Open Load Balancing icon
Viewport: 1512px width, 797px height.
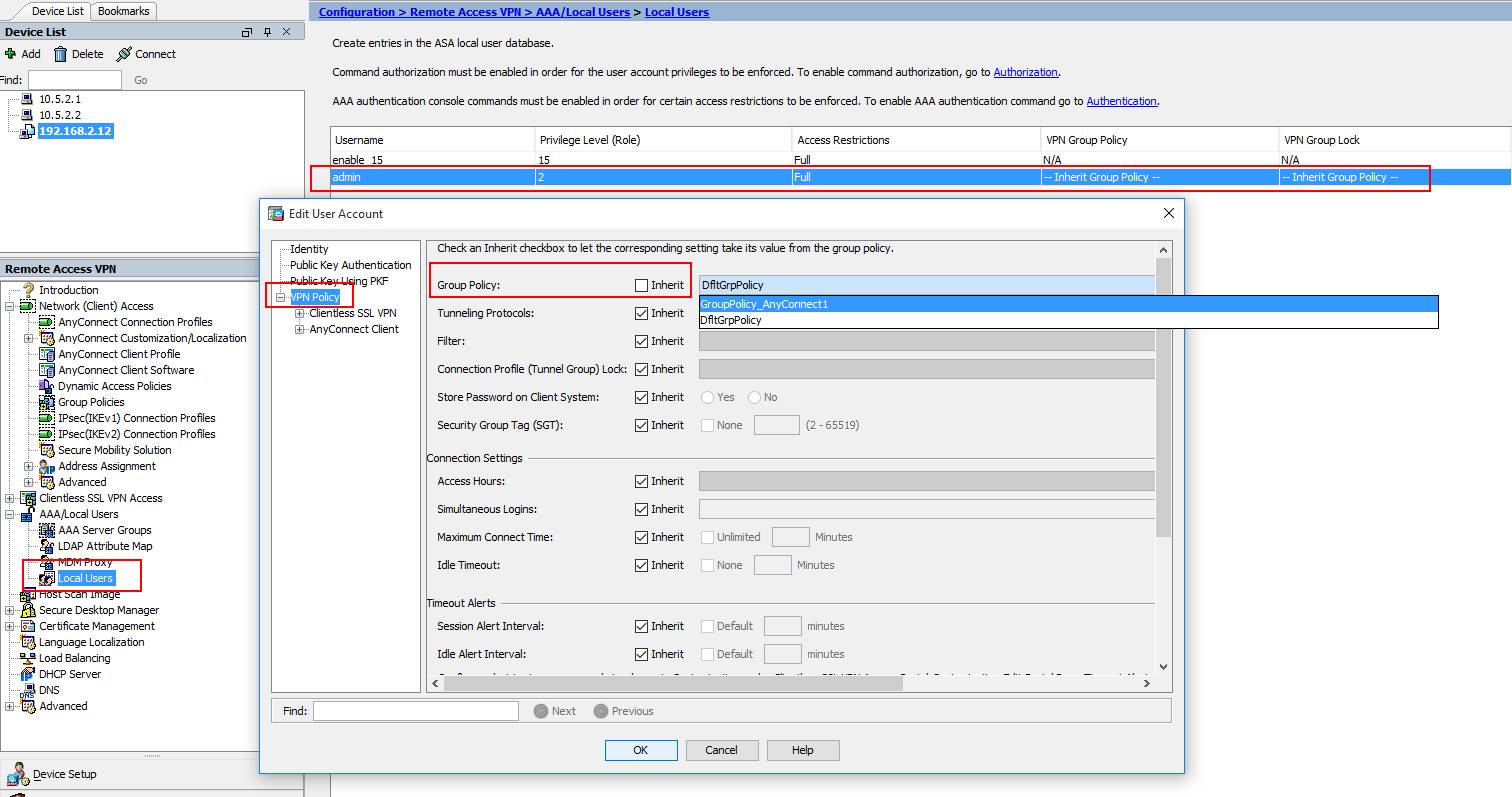(28, 658)
